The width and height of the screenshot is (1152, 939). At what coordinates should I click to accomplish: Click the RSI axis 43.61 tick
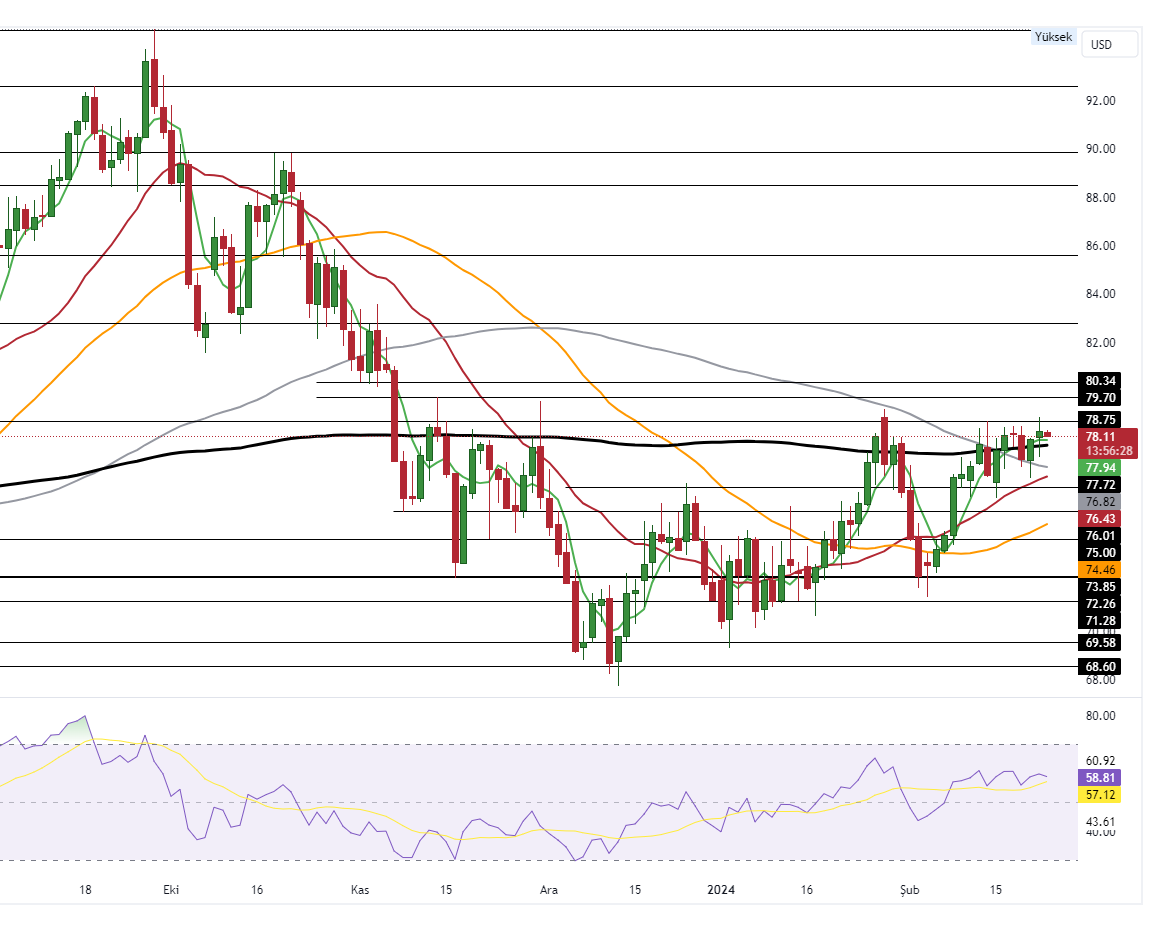click(x=1100, y=821)
